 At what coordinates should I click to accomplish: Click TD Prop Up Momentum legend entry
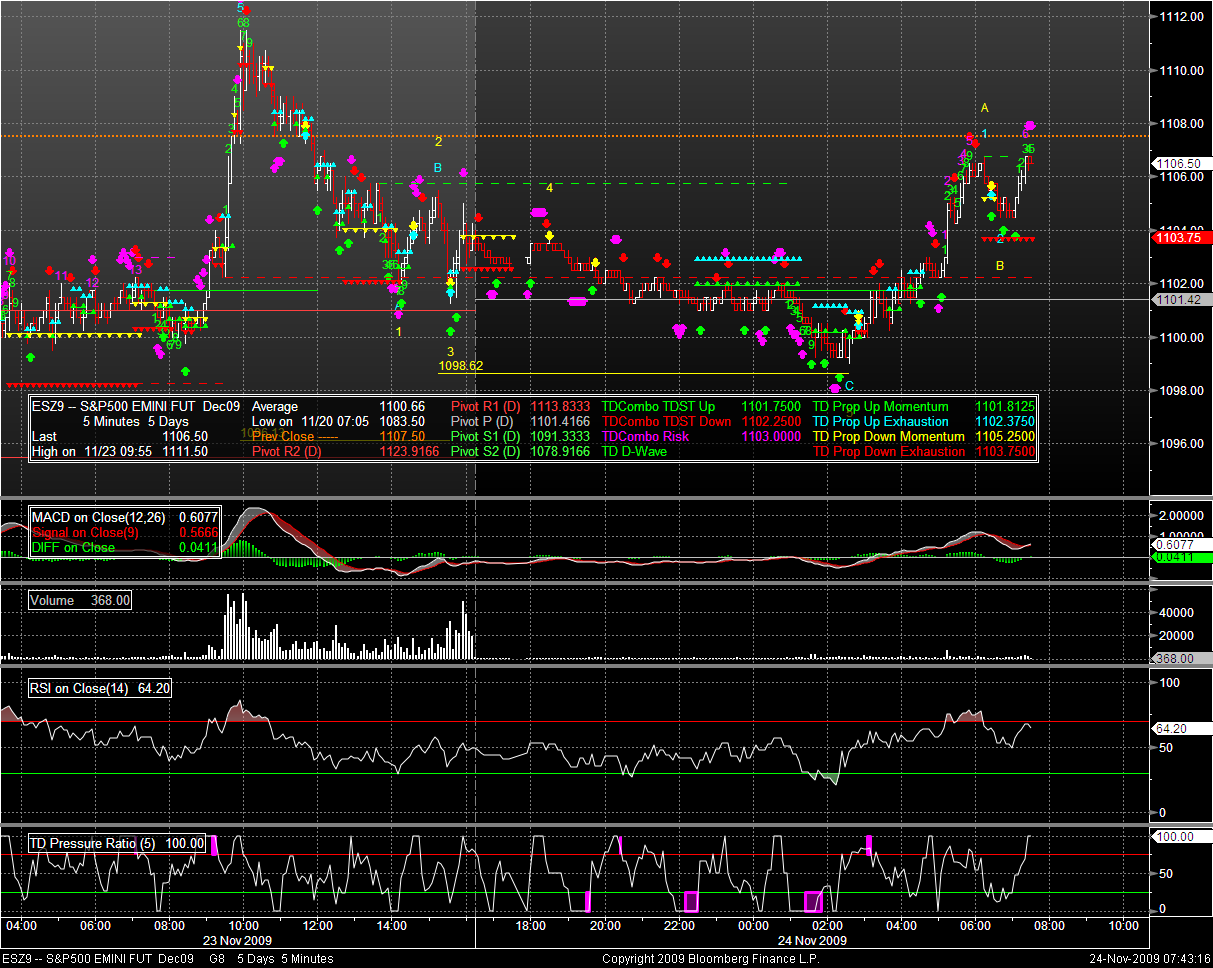tap(880, 407)
